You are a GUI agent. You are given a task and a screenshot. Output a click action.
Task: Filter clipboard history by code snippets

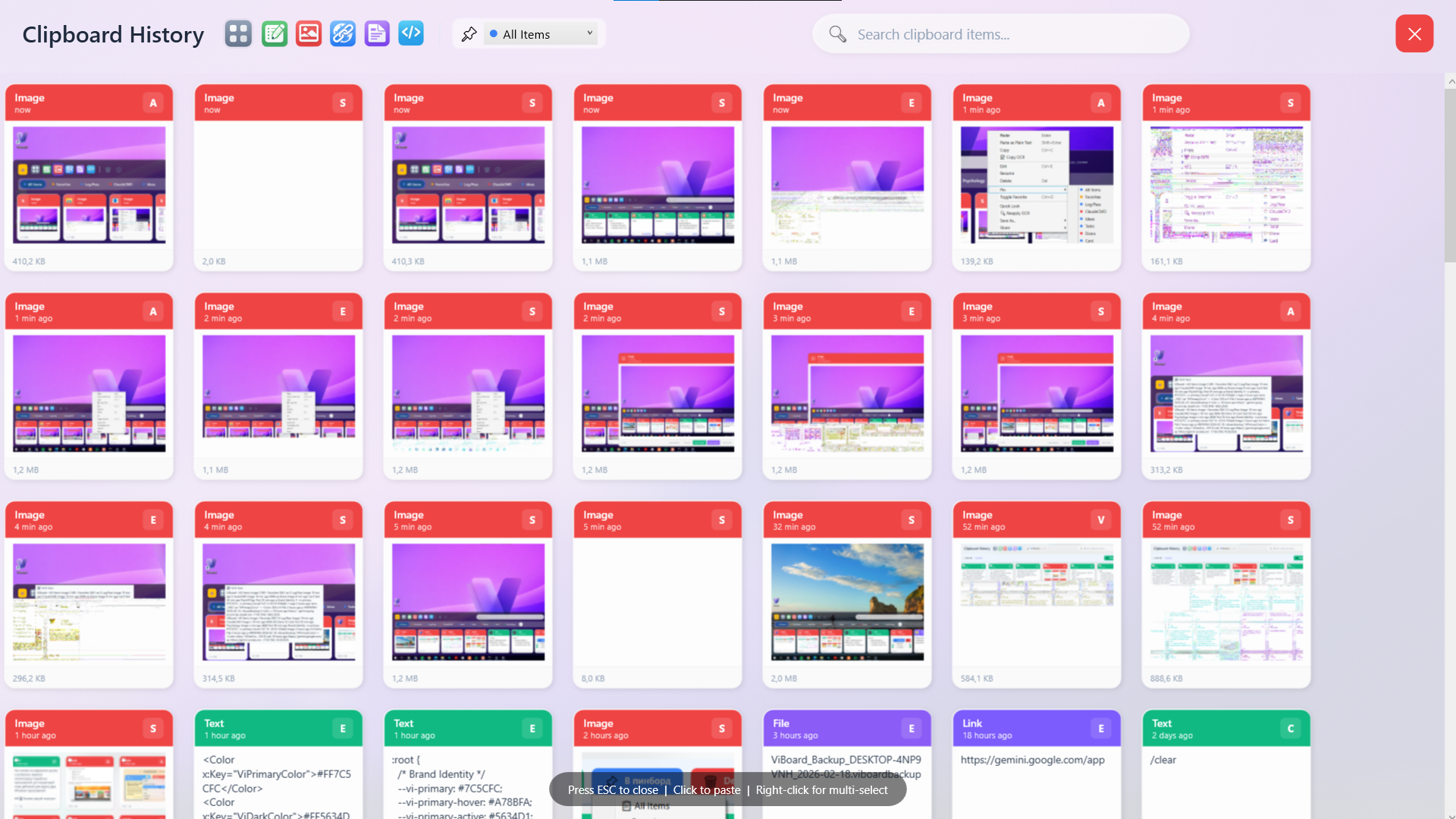[410, 33]
